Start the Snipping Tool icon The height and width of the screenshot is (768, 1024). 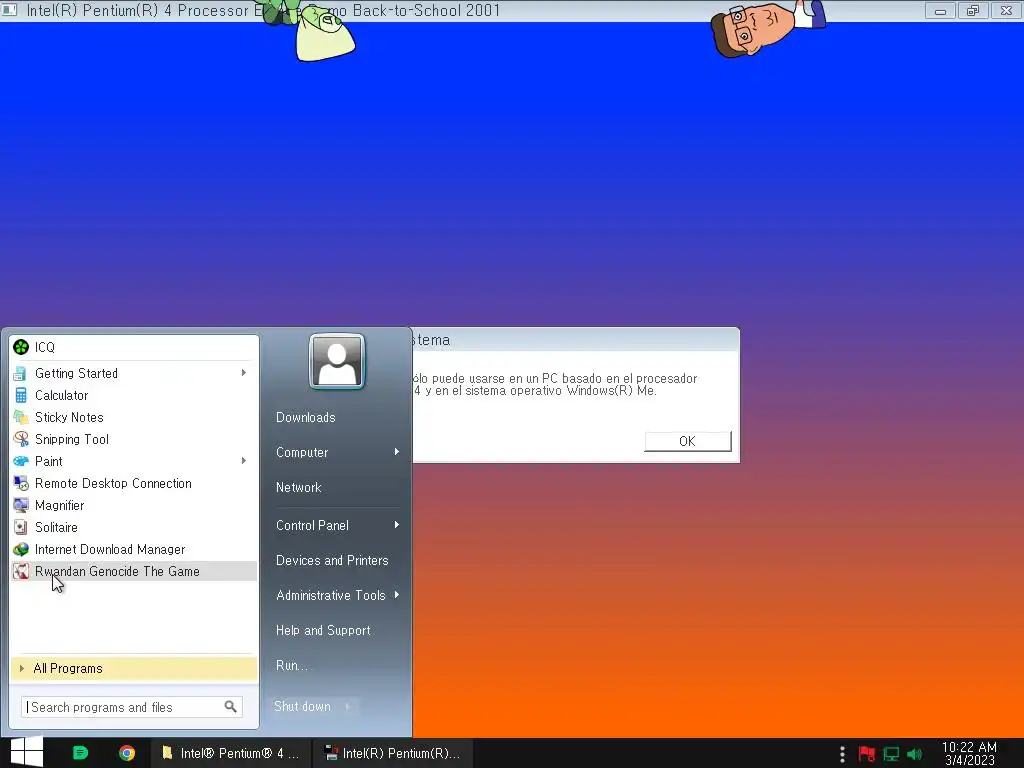tap(21, 439)
